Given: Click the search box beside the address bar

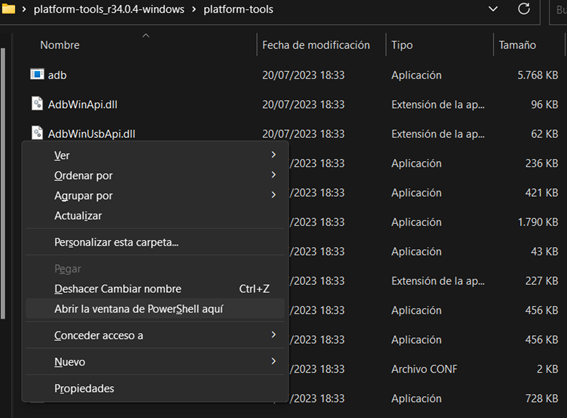Looking at the screenshot, I should pyautogui.click(x=558, y=9).
